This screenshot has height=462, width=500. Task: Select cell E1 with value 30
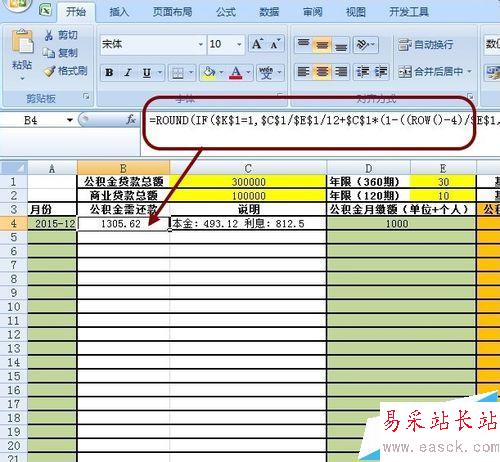pos(443,182)
